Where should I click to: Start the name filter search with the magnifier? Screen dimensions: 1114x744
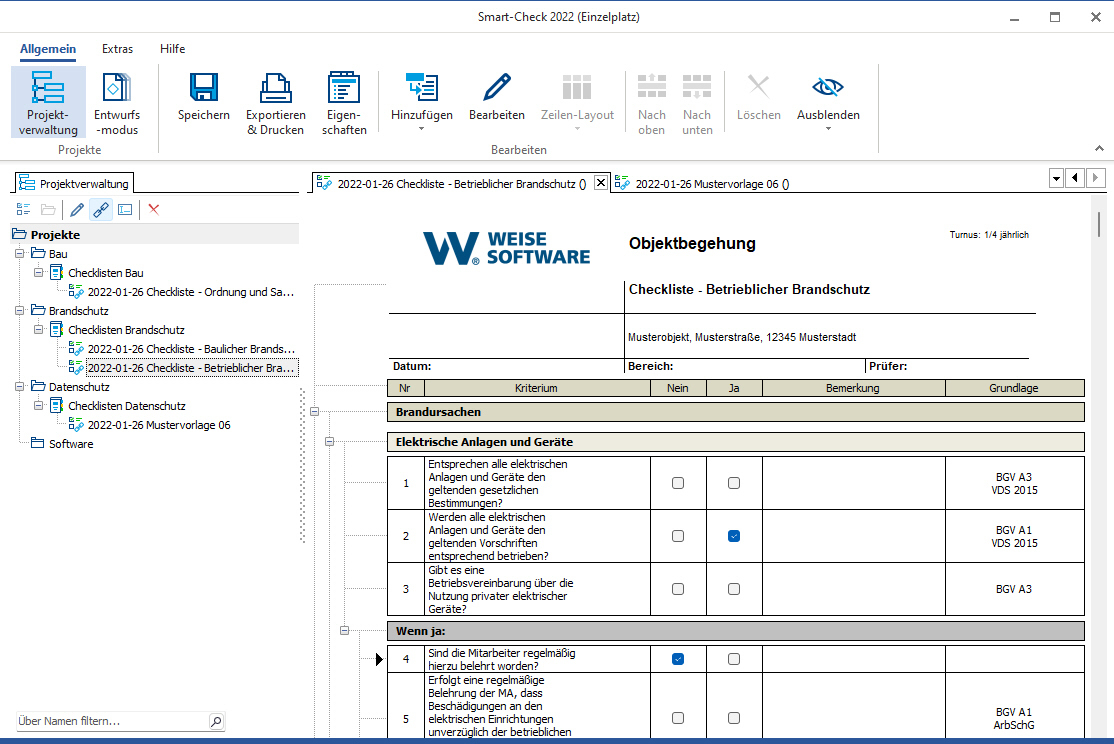click(216, 721)
